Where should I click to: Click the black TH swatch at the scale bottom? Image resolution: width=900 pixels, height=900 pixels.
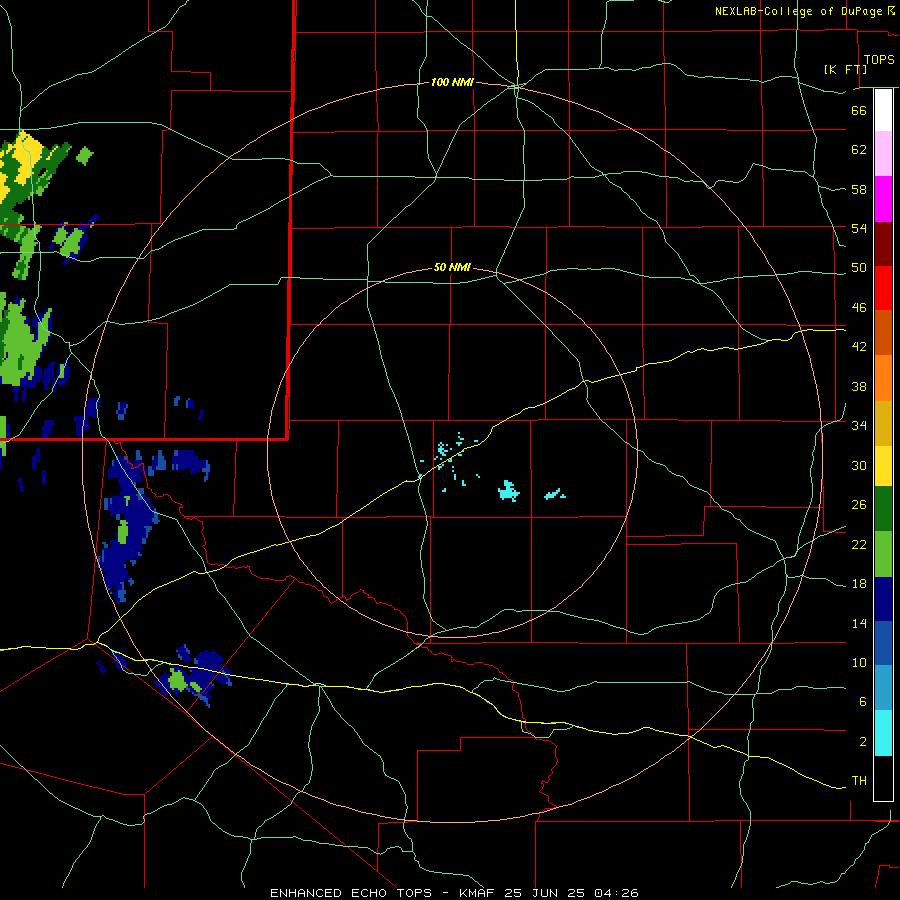(x=883, y=778)
